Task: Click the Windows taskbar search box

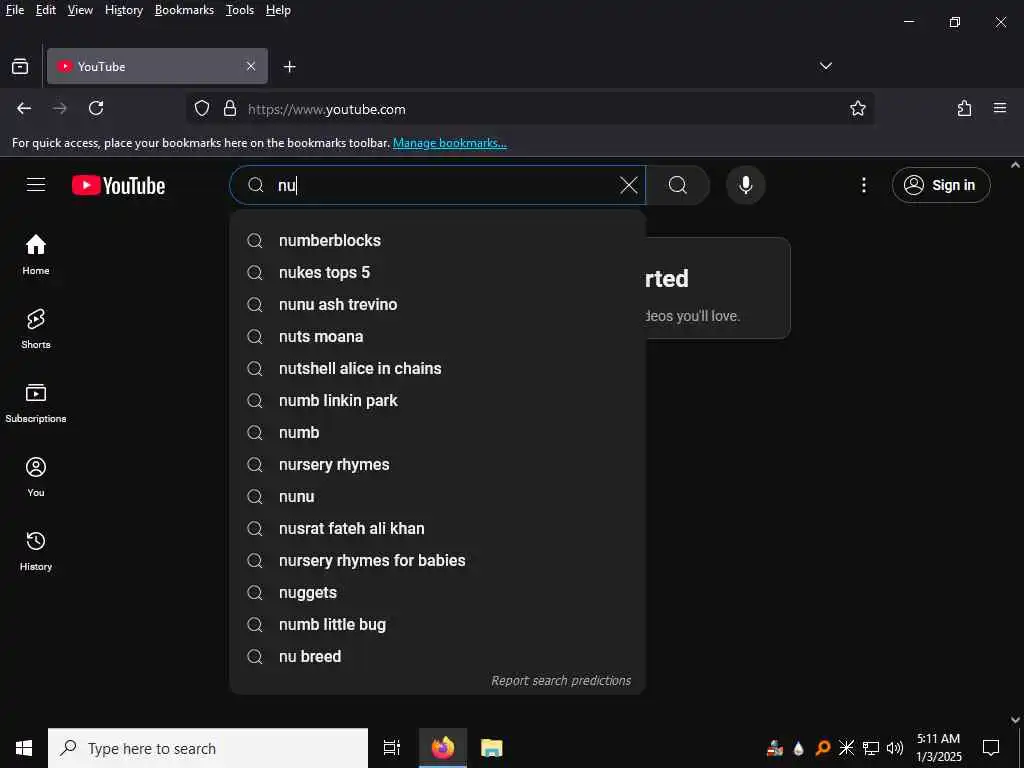Action: (208, 748)
